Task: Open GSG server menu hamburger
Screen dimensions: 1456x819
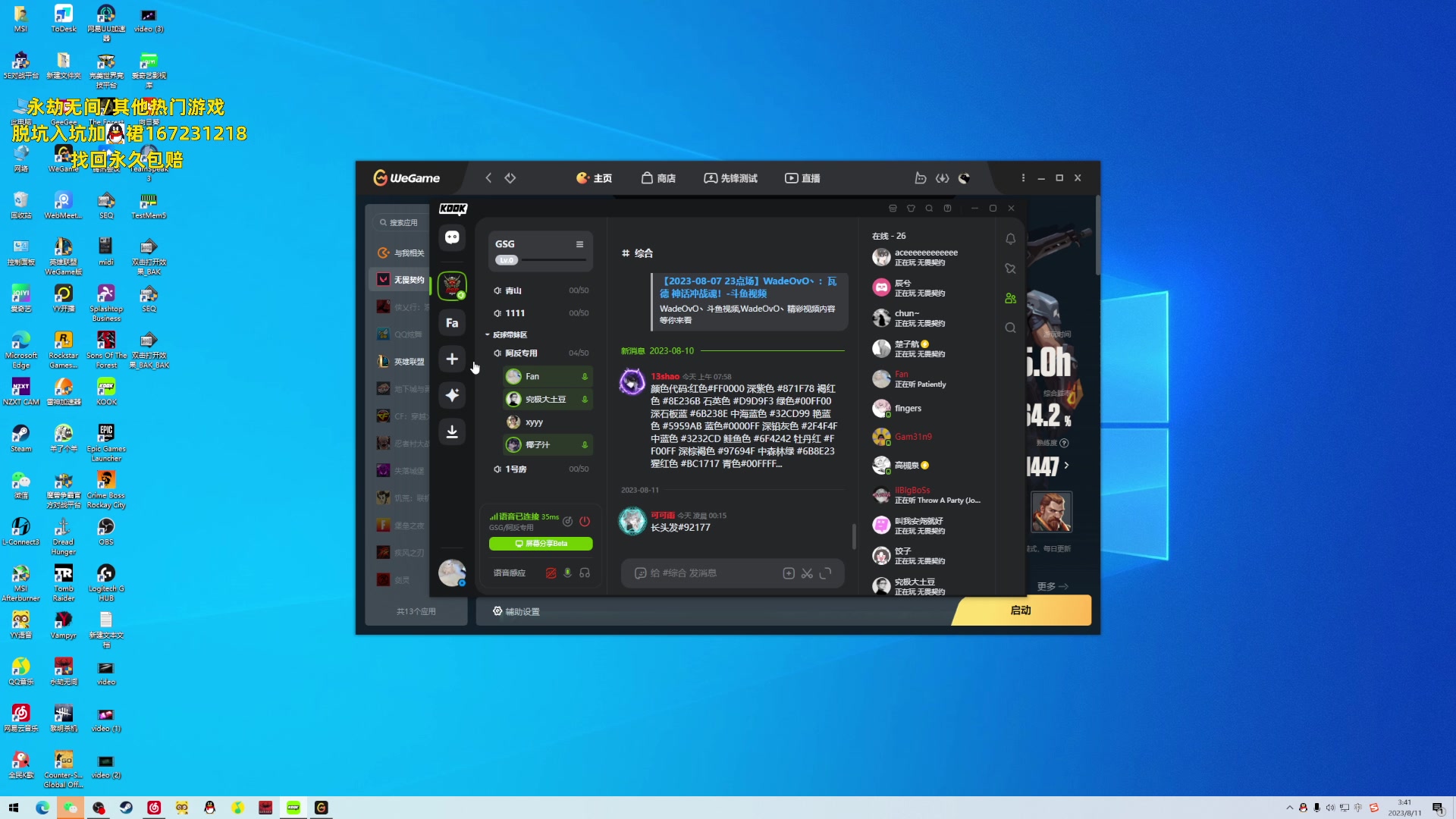Action: (x=579, y=244)
